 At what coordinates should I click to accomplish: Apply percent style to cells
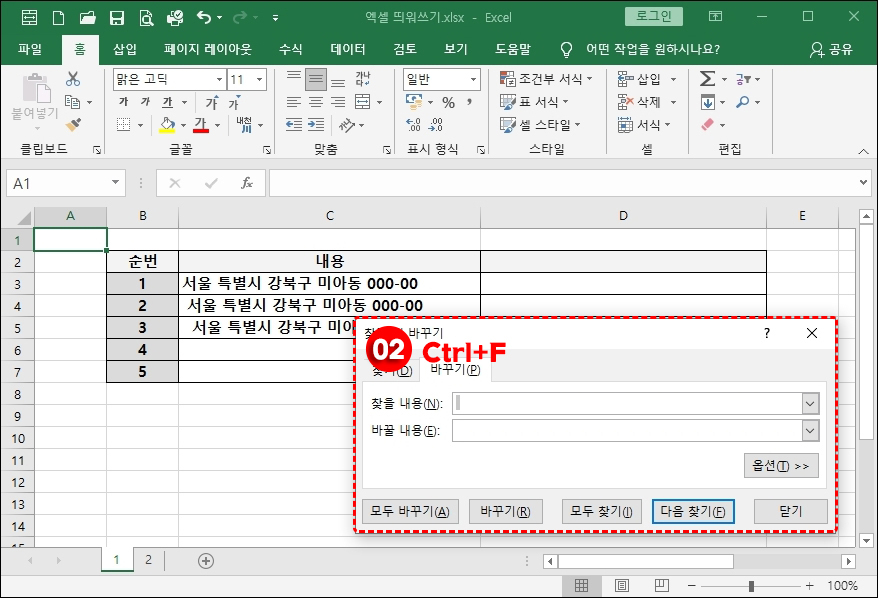point(449,102)
